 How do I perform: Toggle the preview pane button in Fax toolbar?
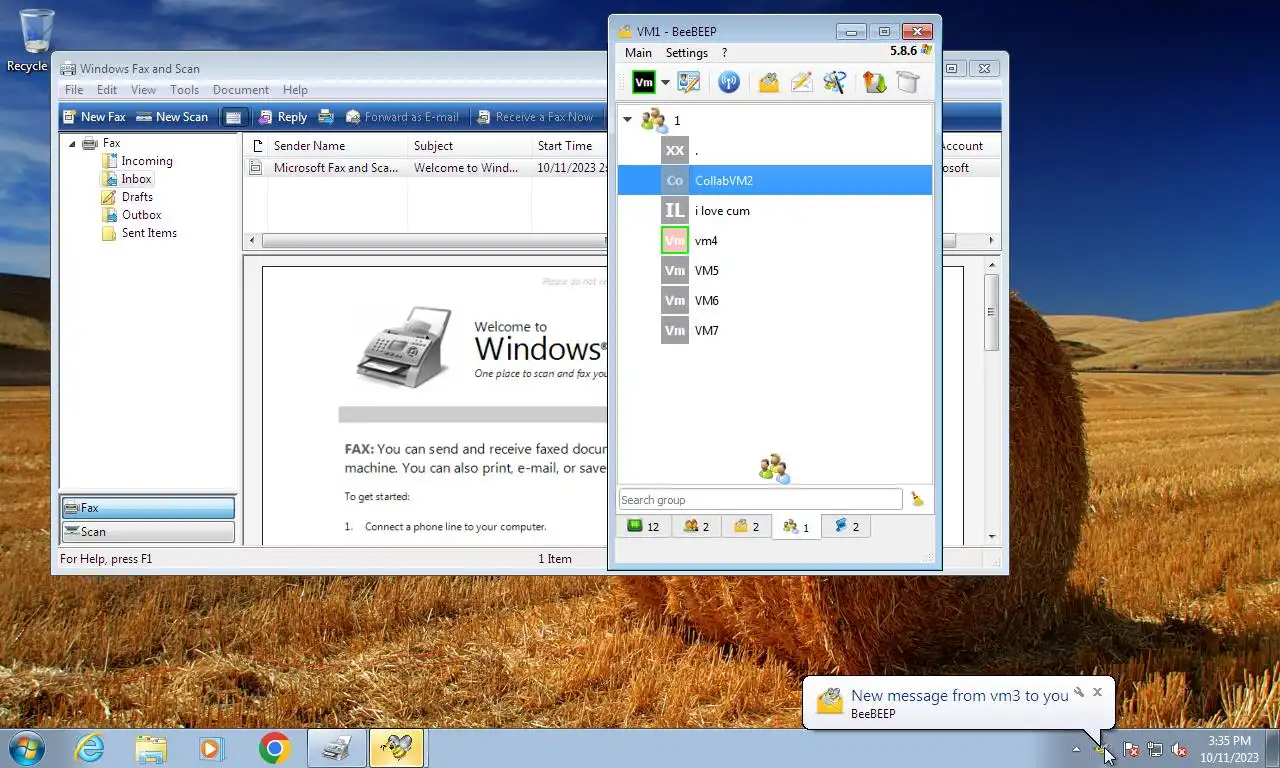[233, 117]
